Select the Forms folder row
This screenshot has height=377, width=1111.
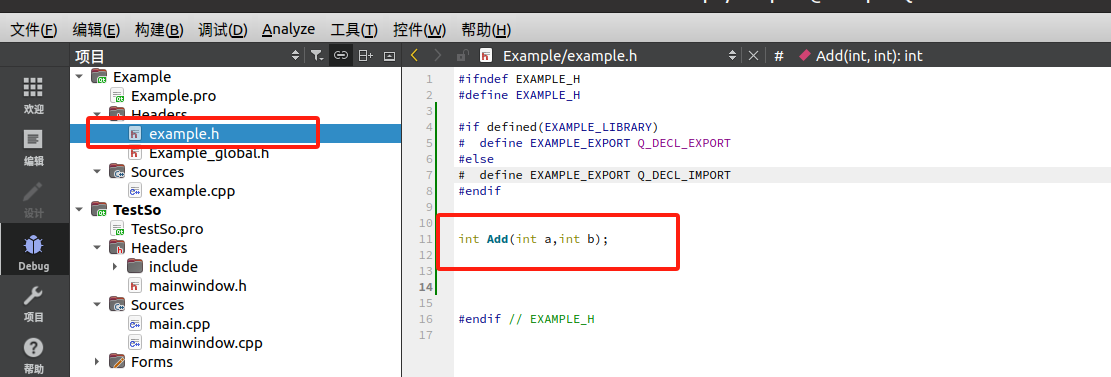[152, 361]
